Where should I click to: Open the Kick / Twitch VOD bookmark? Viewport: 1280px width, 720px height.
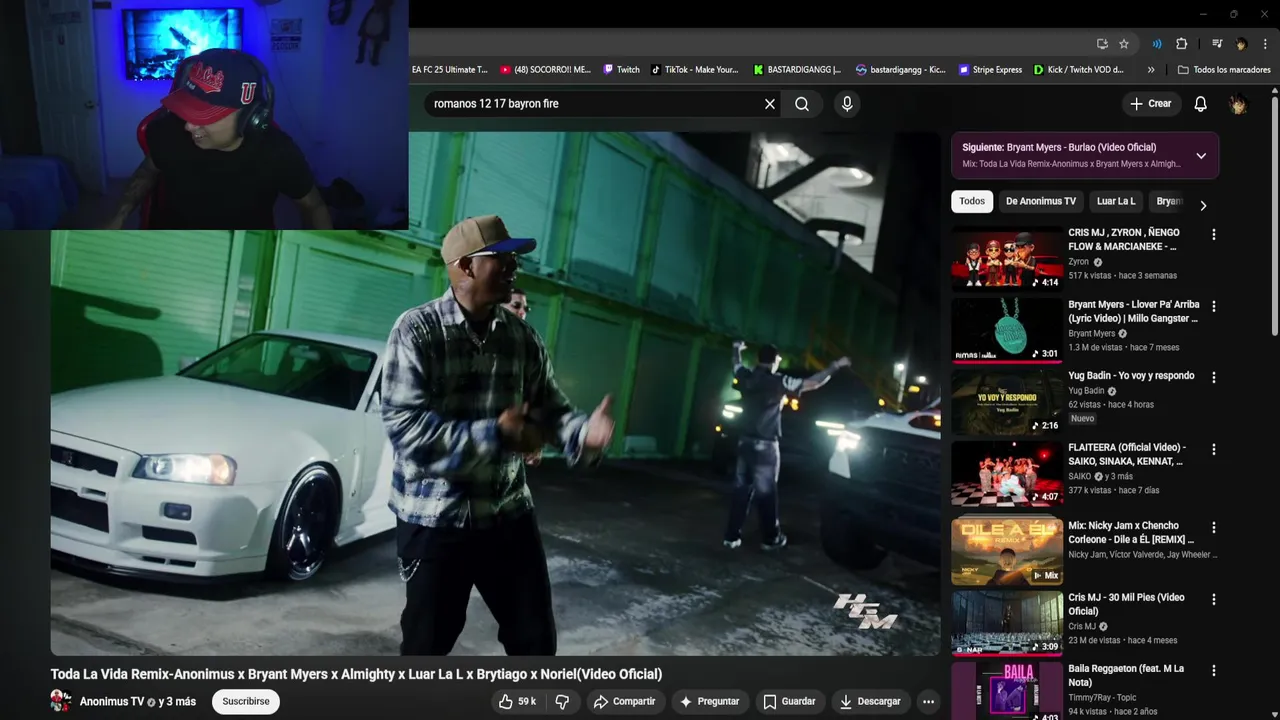[x=1079, y=70]
